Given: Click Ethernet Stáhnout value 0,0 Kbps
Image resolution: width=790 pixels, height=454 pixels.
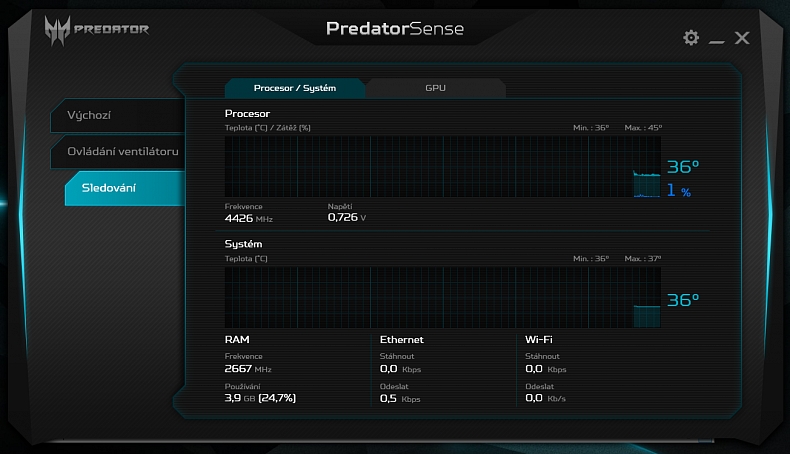Looking at the screenshot, I should click(x=400, y=369).
